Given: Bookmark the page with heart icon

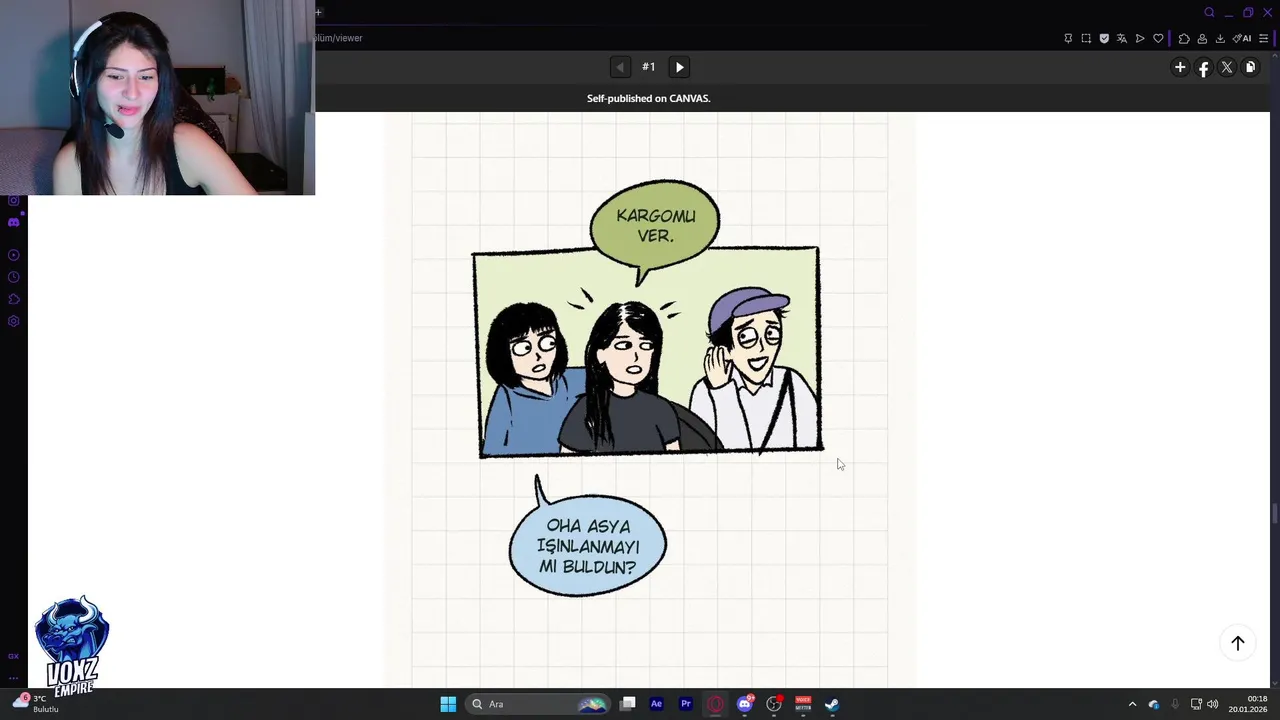Looking at the screenshot, I should 1158,38.
